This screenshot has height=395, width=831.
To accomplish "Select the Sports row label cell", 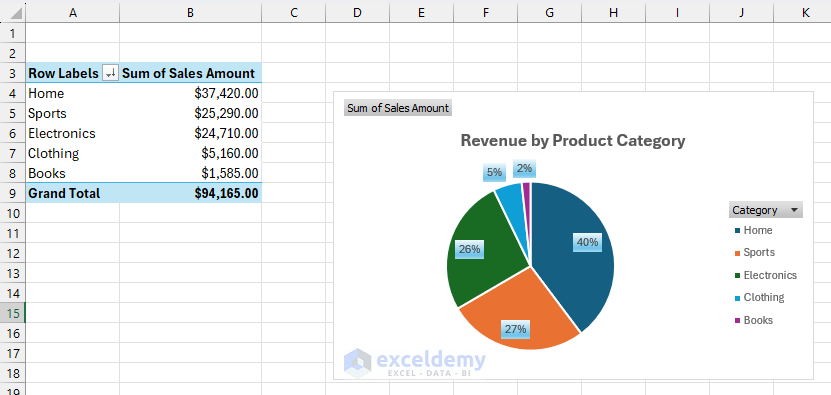I will pyautogui.click(x=73, y=113).
